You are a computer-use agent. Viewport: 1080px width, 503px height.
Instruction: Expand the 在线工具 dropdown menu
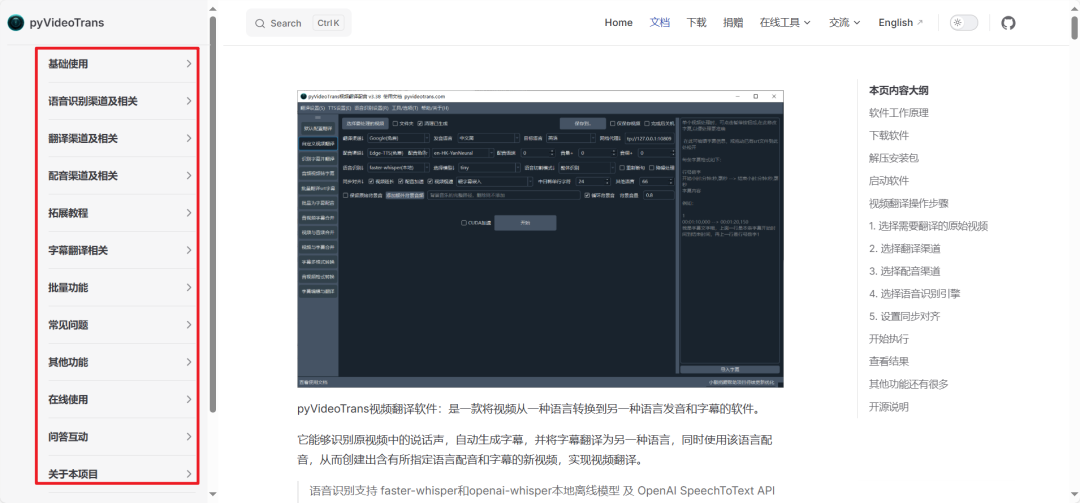(785, 23)
